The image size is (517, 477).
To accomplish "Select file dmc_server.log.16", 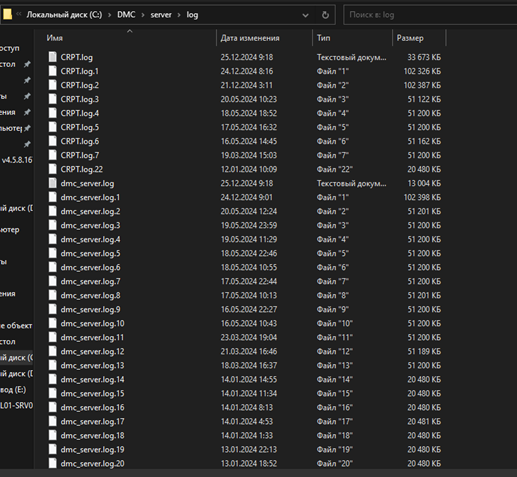I will point(92,407).
